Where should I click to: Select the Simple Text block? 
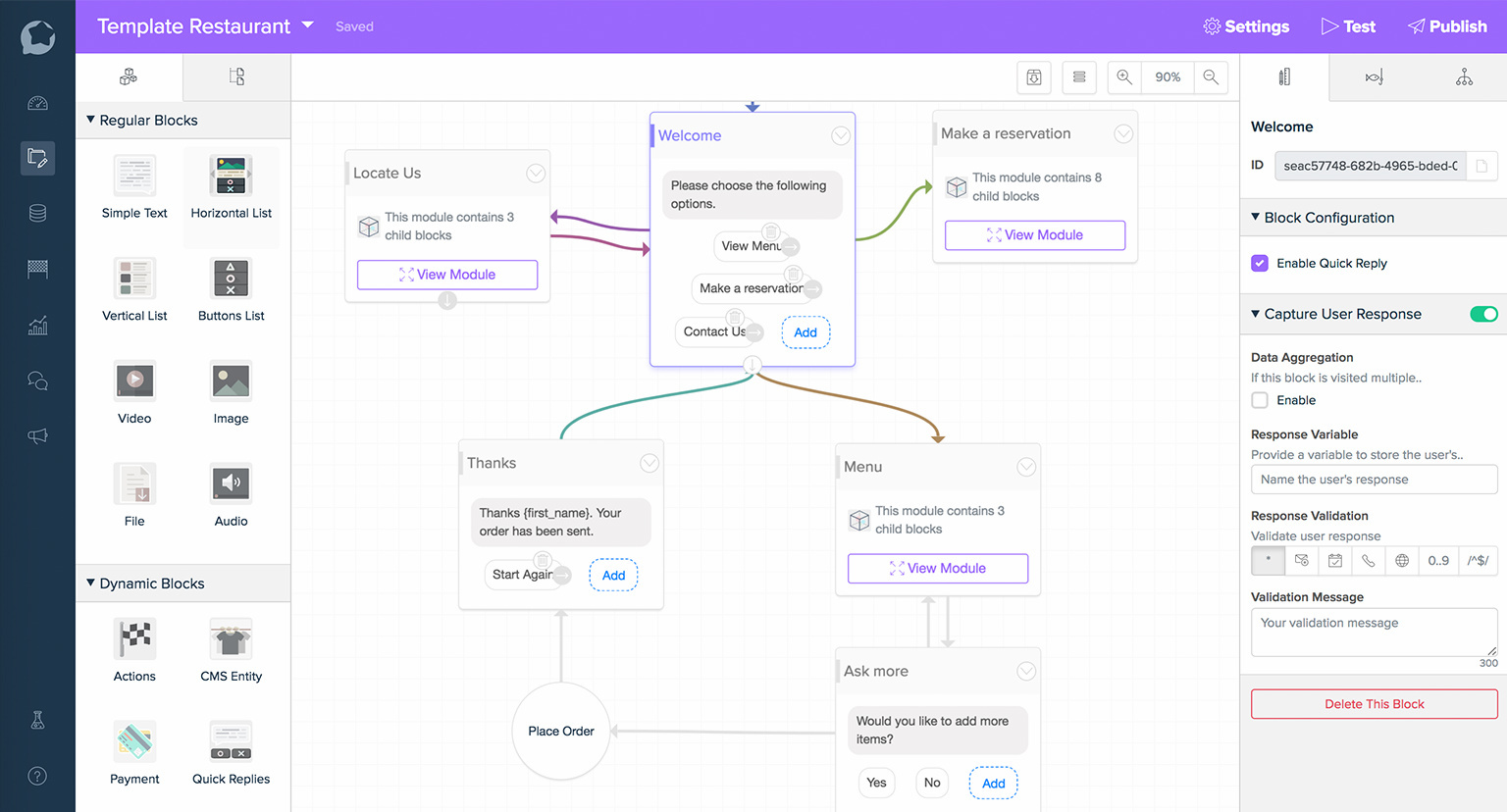pos(134,186)
